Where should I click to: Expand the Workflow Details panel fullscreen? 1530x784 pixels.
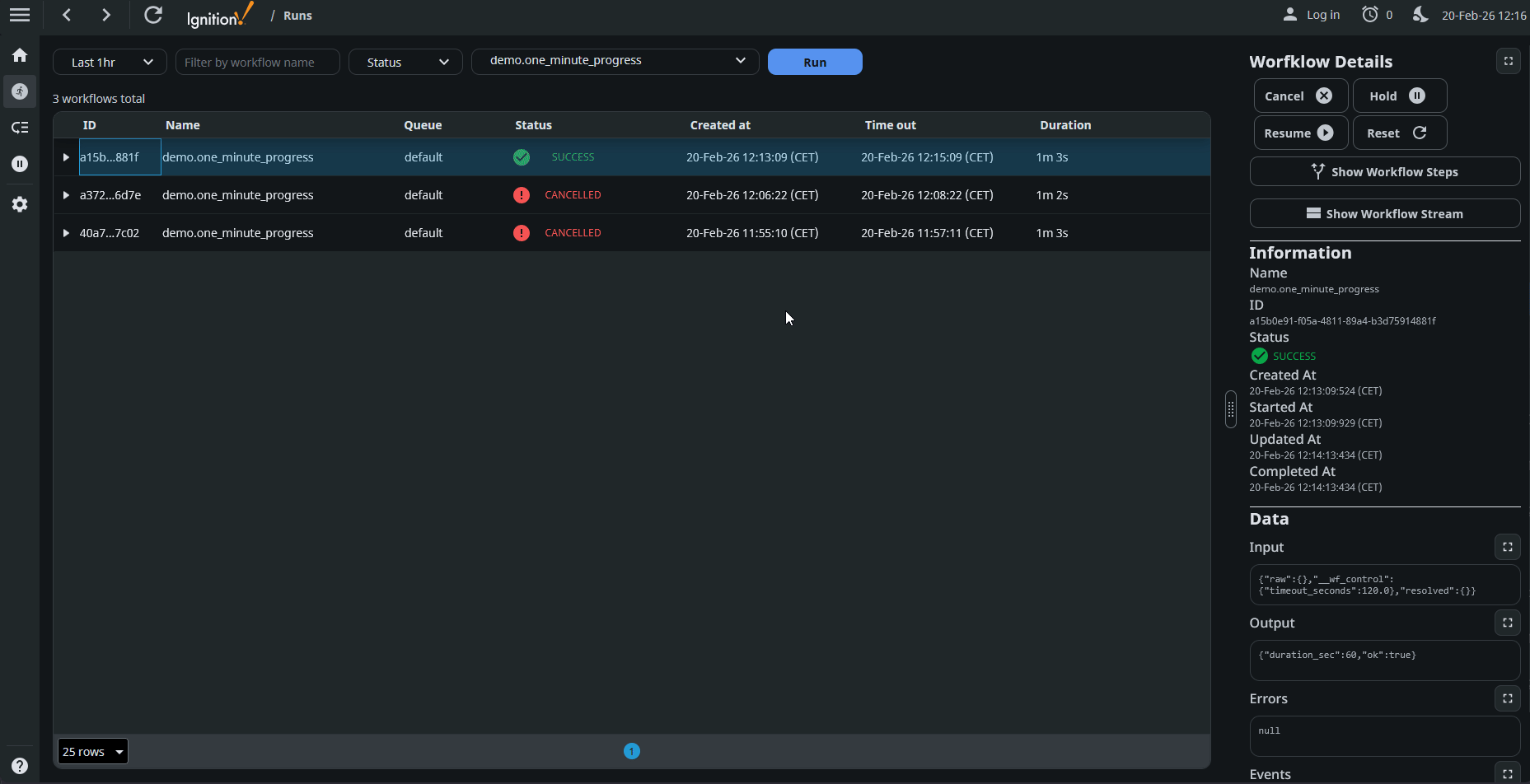coord(1508,61)
